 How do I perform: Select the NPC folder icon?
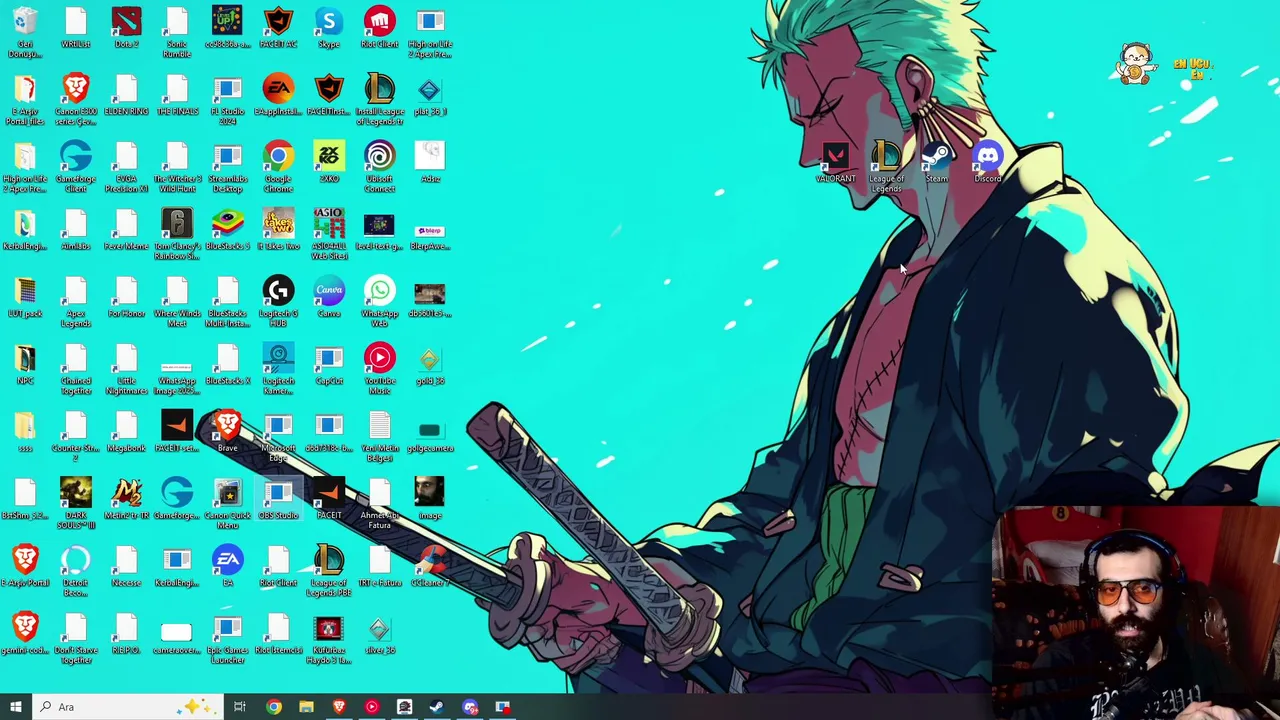tap(25, 364)
